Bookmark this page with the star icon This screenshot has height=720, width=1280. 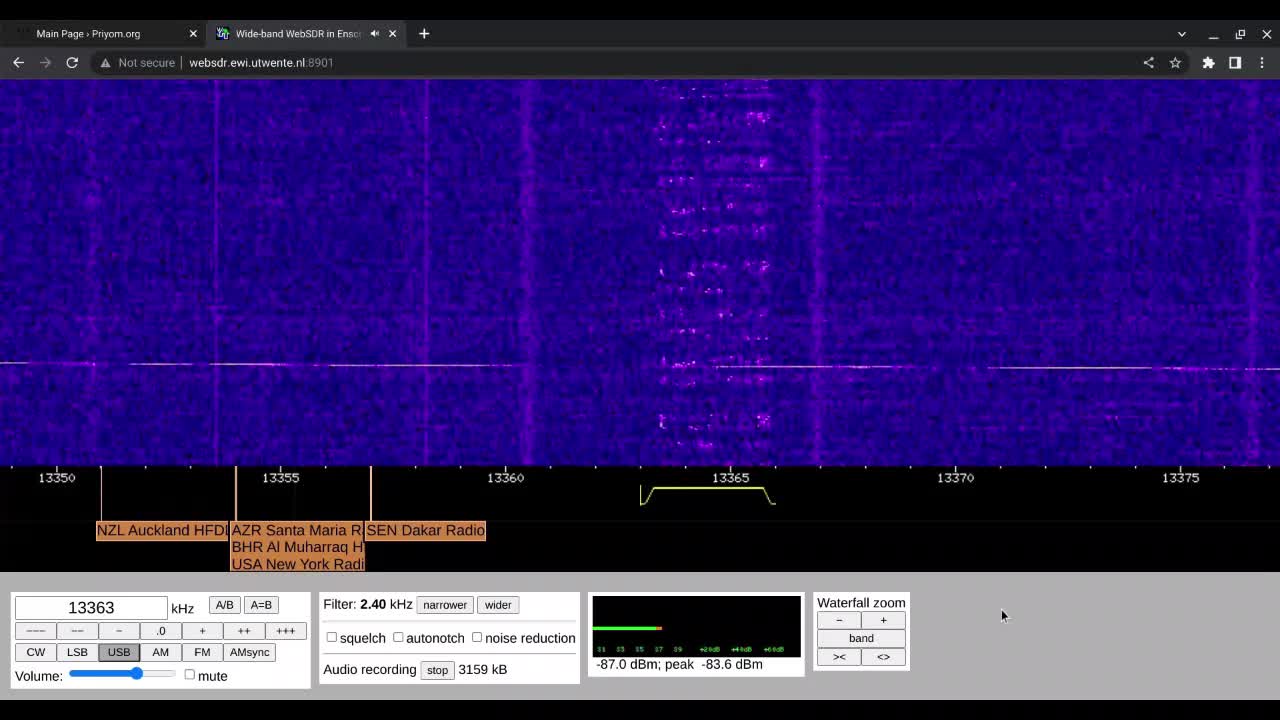point(1175,62)
